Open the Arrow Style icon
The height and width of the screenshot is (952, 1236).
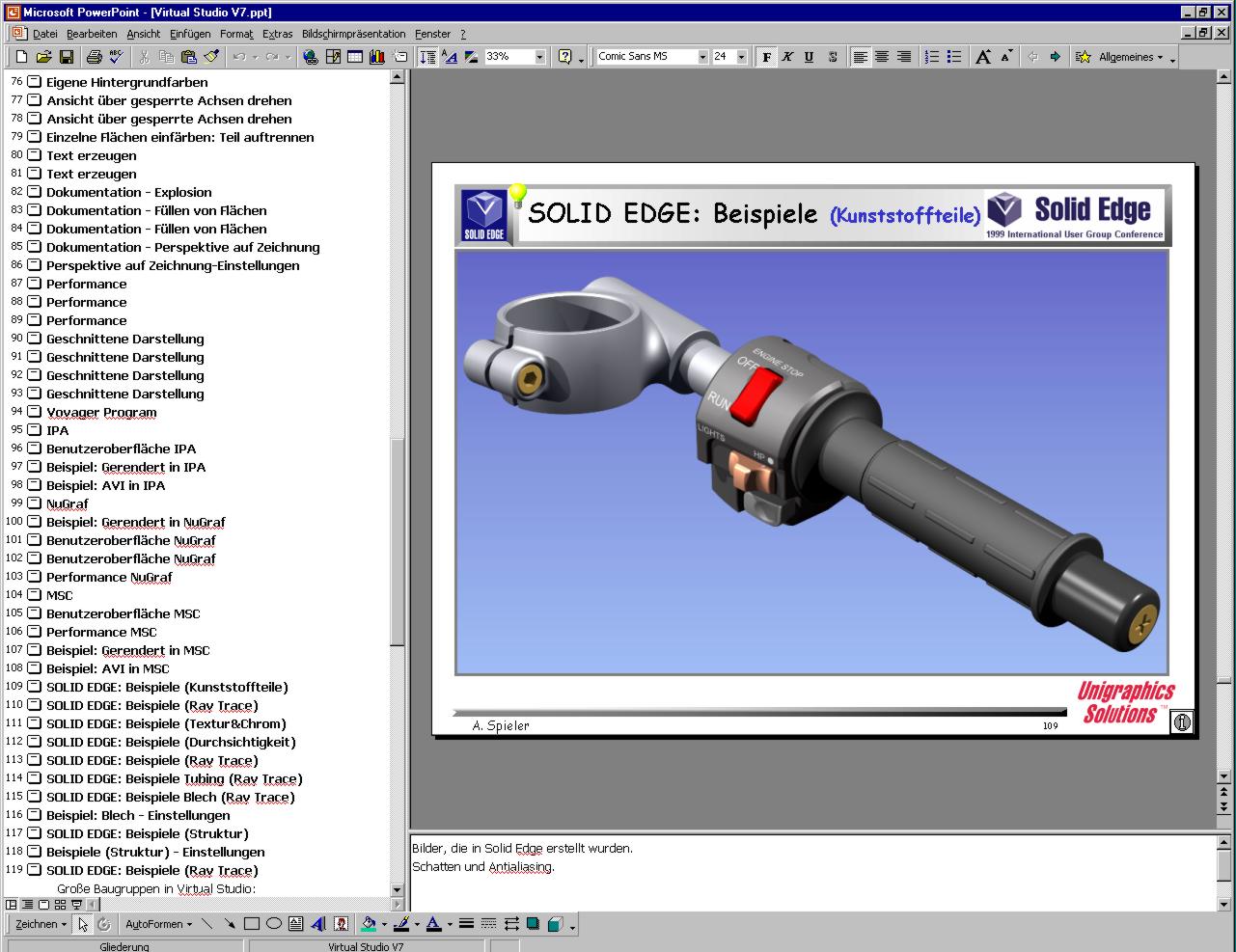510,924
